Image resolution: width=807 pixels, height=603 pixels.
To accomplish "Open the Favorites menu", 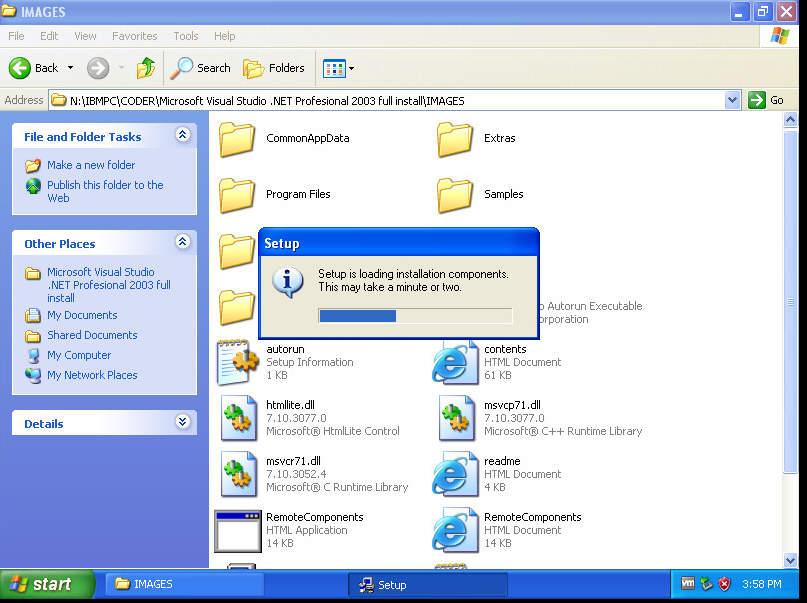I will [x=134, y=36].
